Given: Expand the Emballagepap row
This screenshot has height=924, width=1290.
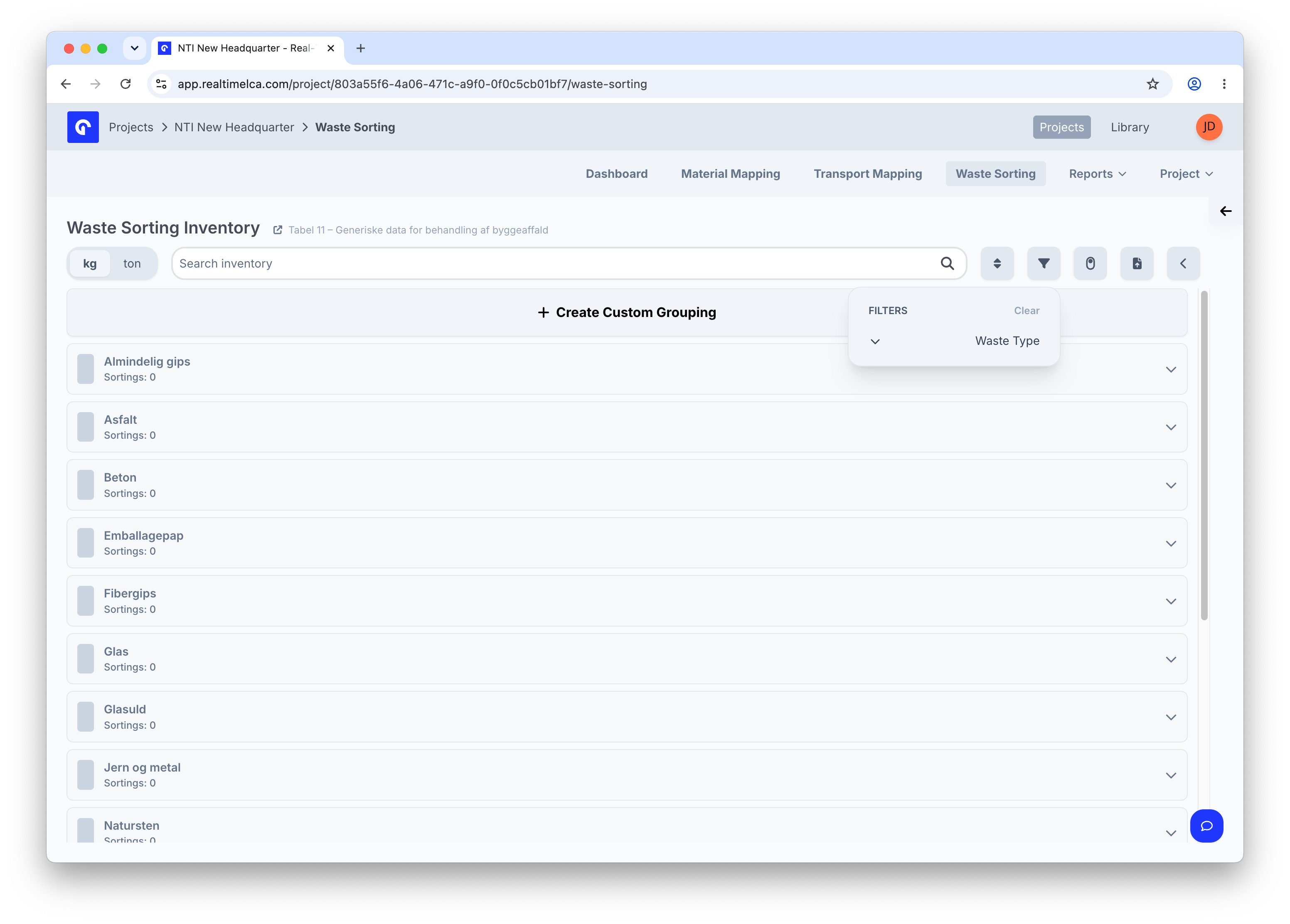Looking at the screenshot, I should click(x=1171, y=543).
